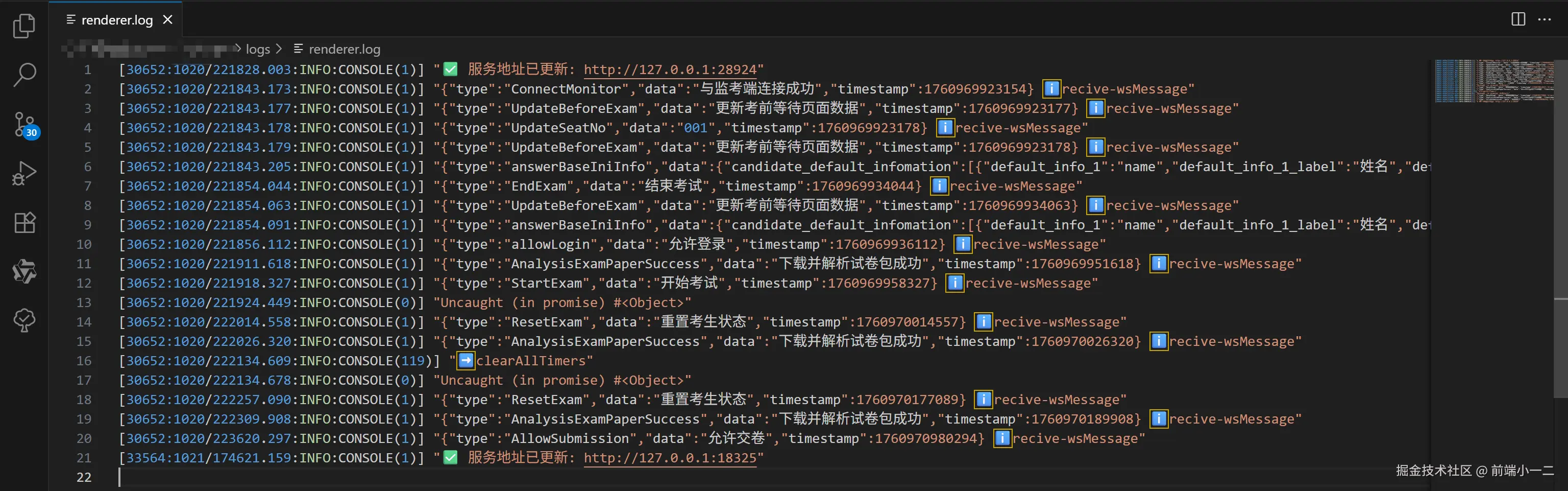Viewport: 1568px width, 491px height.
Task: Toggle the green checkmark badge on line 1
Action: point(450,69)
